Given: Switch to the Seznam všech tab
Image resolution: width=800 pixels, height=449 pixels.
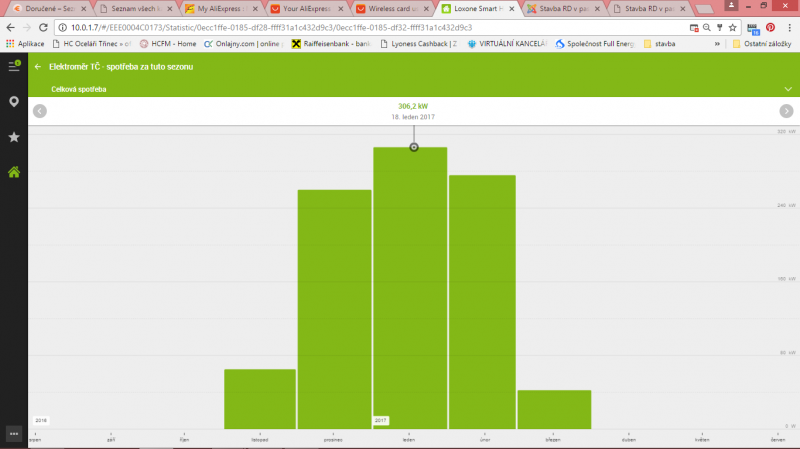Looking at the screenshot, I should [x=135, y=8].
